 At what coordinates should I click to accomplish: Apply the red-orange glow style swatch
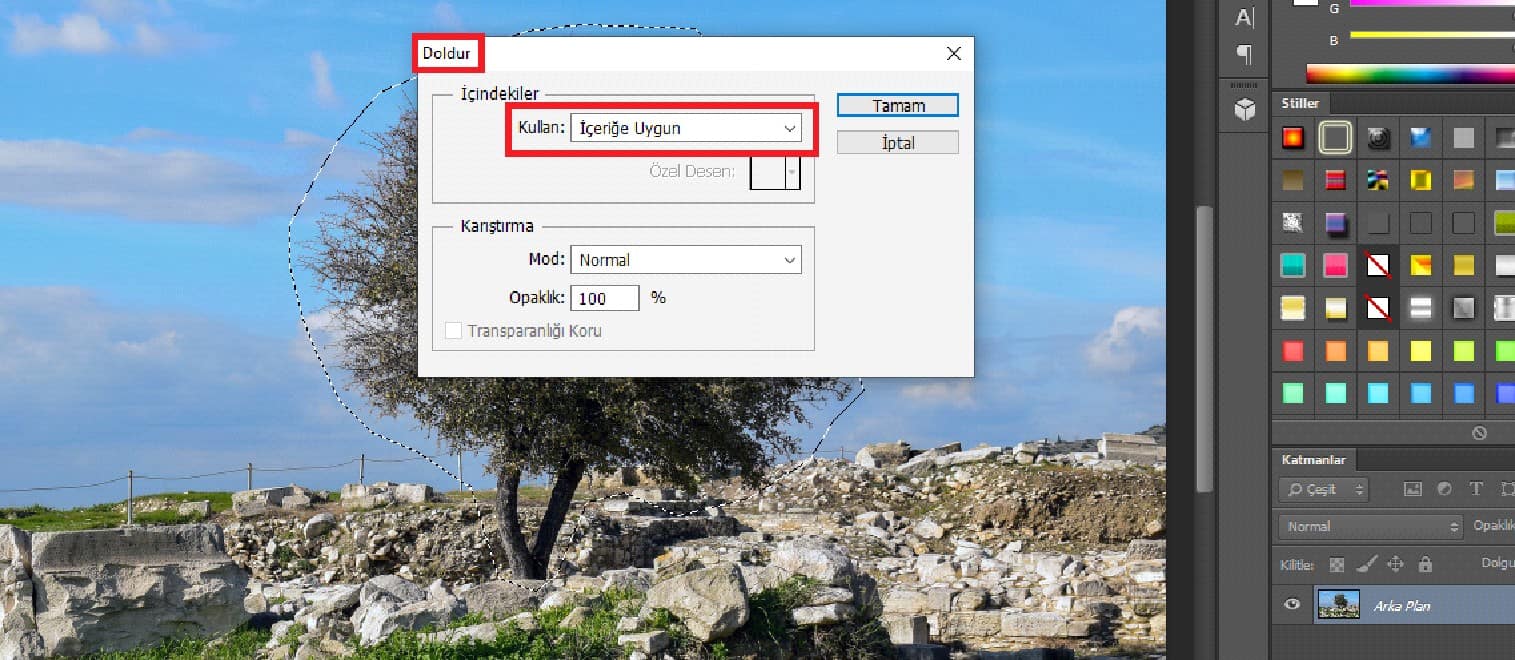(x=1292, y=137)
